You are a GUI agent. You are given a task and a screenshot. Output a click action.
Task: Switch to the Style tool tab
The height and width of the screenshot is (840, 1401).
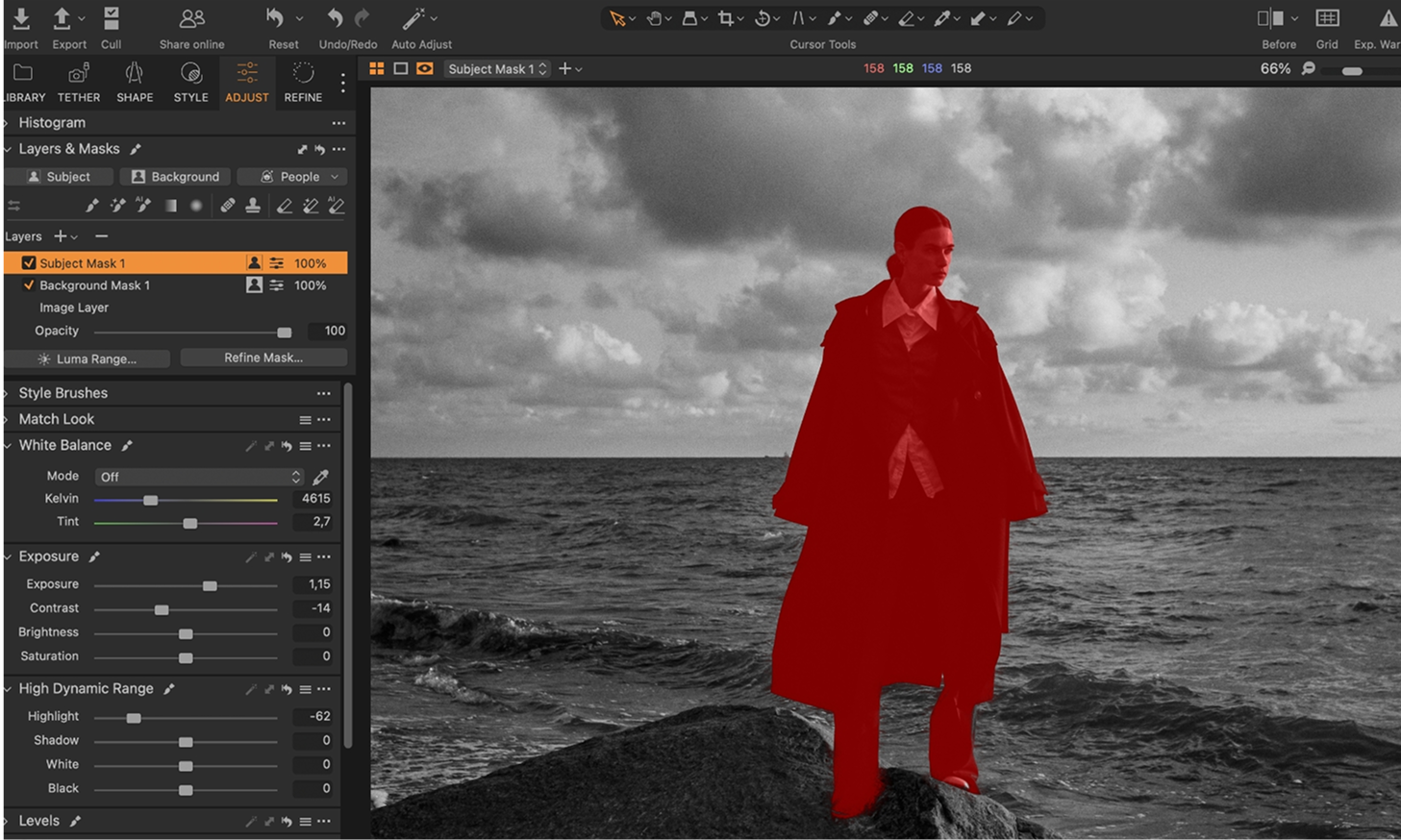[x=190, y=82]
